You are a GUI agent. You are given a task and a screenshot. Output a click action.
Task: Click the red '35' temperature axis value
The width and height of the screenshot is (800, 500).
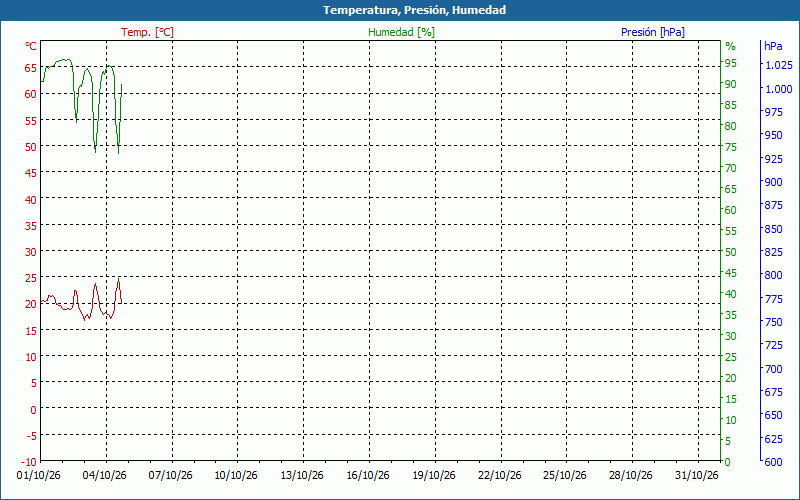coord(31,226)
